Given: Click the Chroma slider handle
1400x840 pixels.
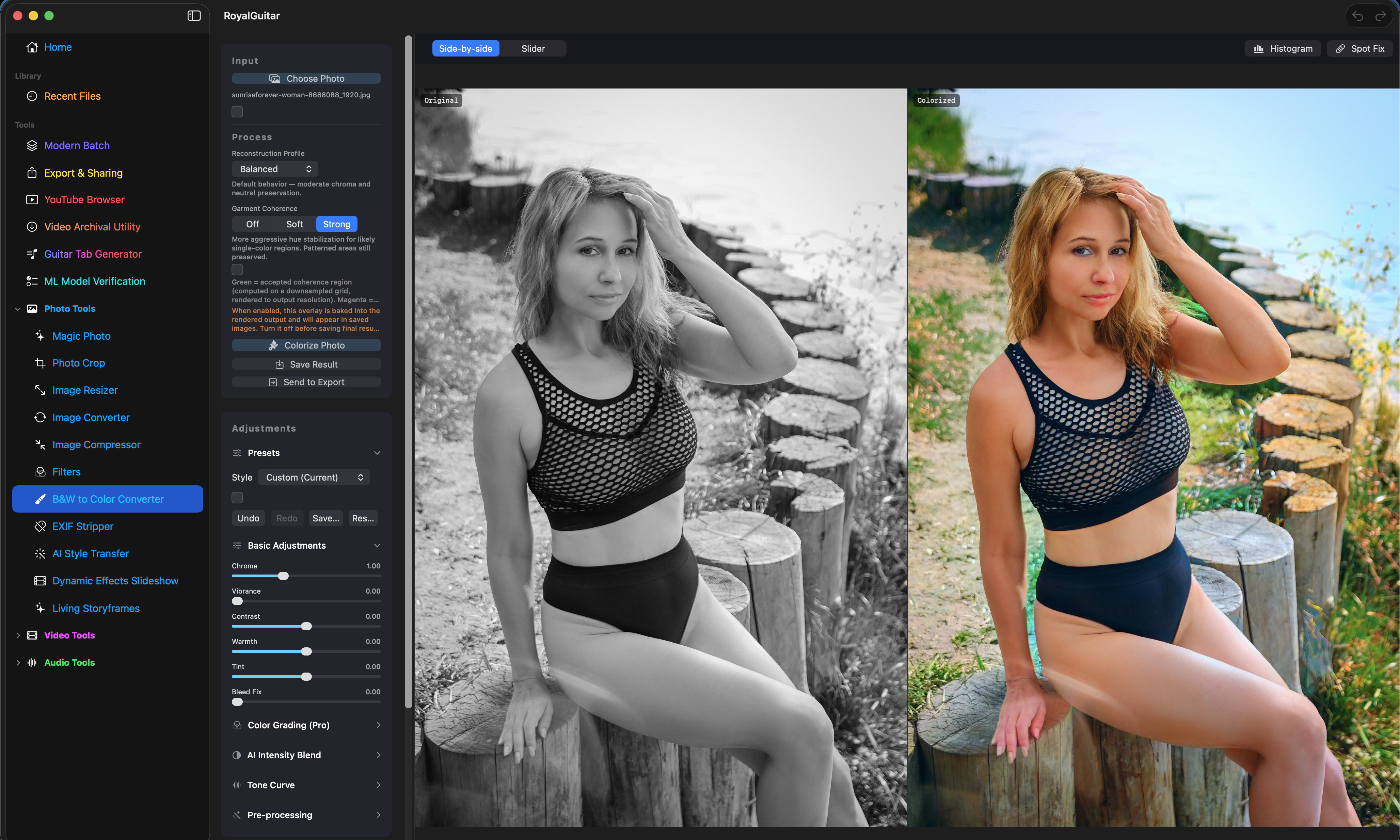Looking at the screenshot, I should point(283,576).
